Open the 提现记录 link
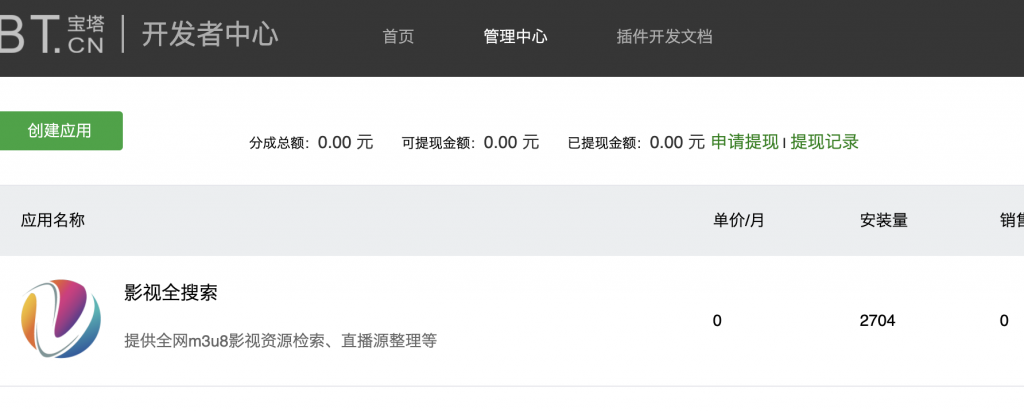Screen dimensions: 1024x412 [x=824, y=142]
